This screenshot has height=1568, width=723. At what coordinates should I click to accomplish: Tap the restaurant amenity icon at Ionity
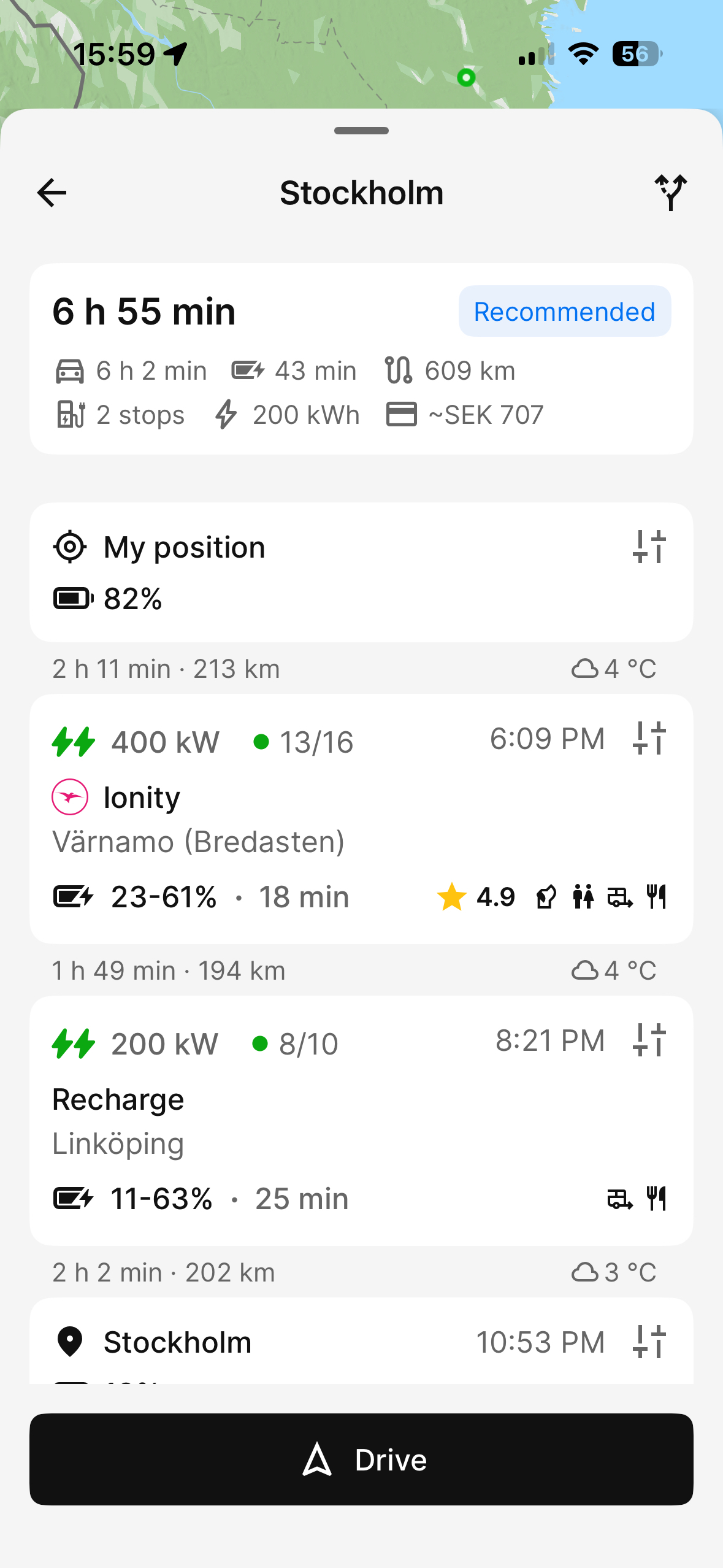click(656, 897)
